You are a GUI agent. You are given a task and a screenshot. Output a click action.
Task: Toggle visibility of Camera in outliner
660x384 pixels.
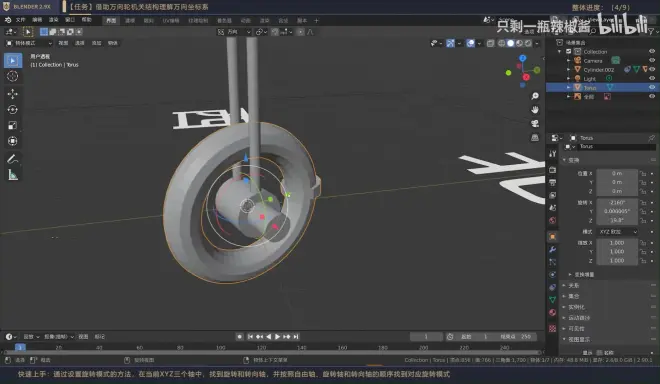click(652, 60)
